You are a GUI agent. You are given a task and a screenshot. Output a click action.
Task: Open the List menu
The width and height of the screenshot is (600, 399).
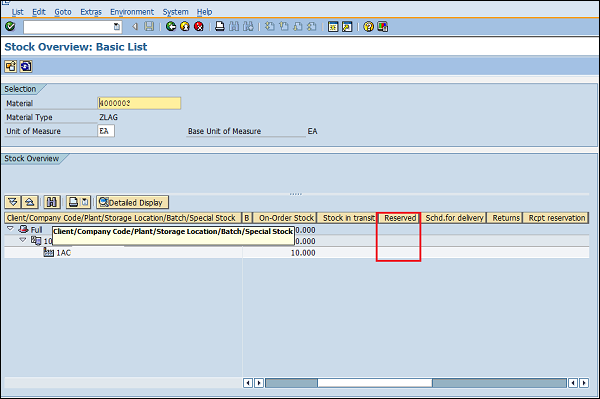[18, 12]
